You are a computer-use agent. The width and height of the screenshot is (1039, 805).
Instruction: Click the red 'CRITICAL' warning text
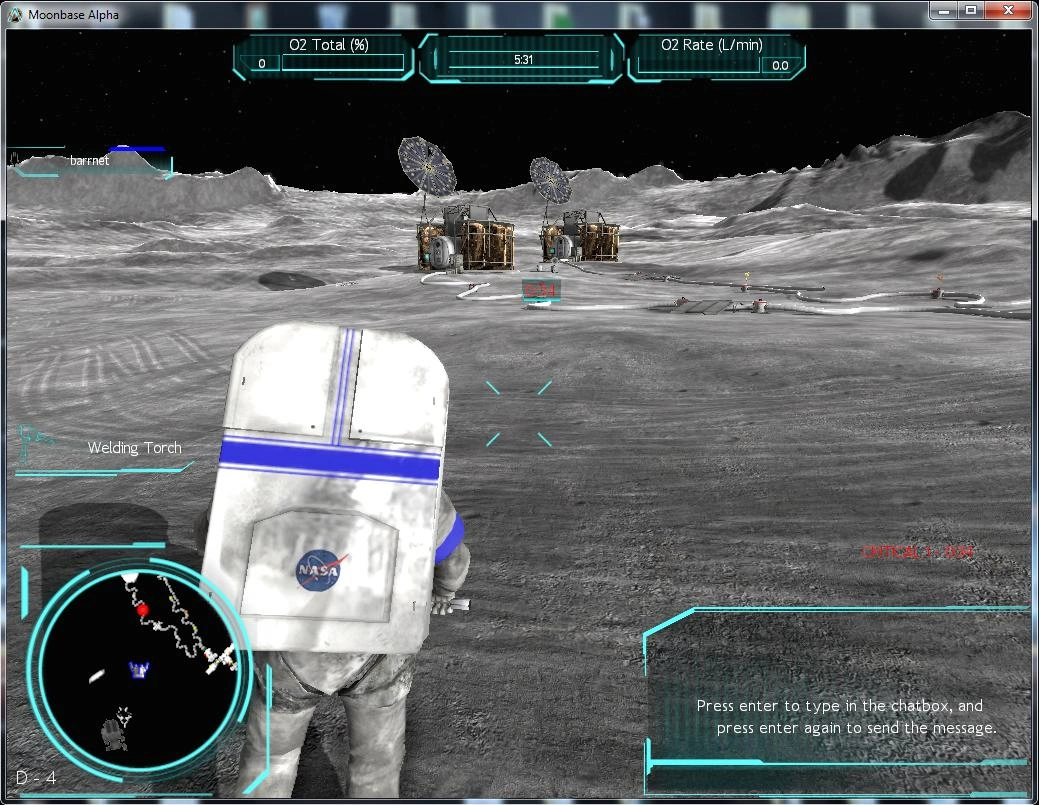pos(918,552)
